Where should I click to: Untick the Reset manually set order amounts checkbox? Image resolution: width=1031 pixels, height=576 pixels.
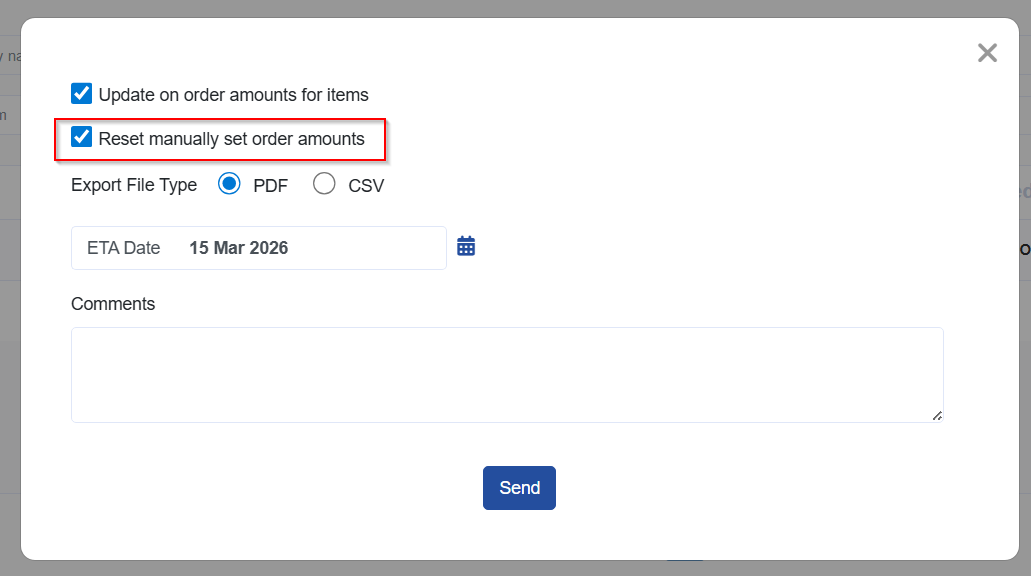click(82, 138)
